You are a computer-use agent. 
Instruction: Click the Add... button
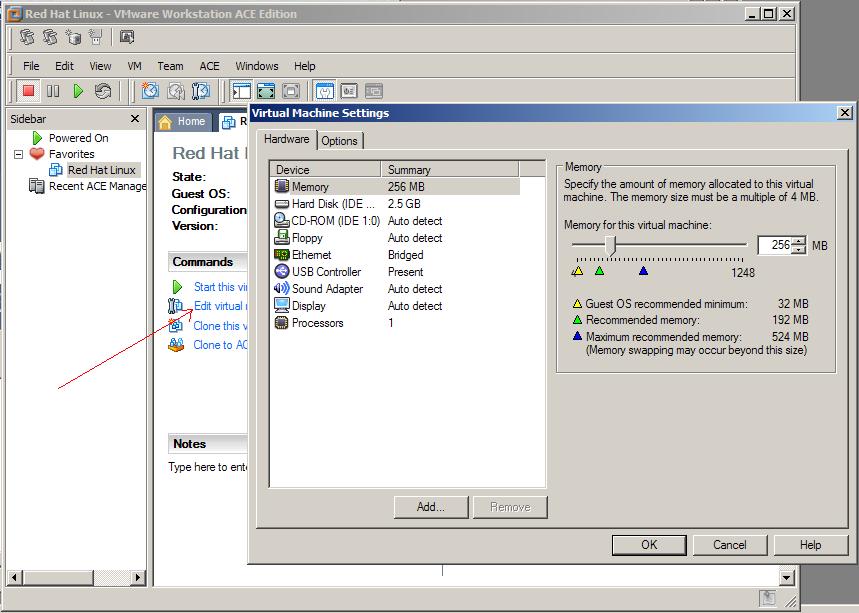pos(430,507)
